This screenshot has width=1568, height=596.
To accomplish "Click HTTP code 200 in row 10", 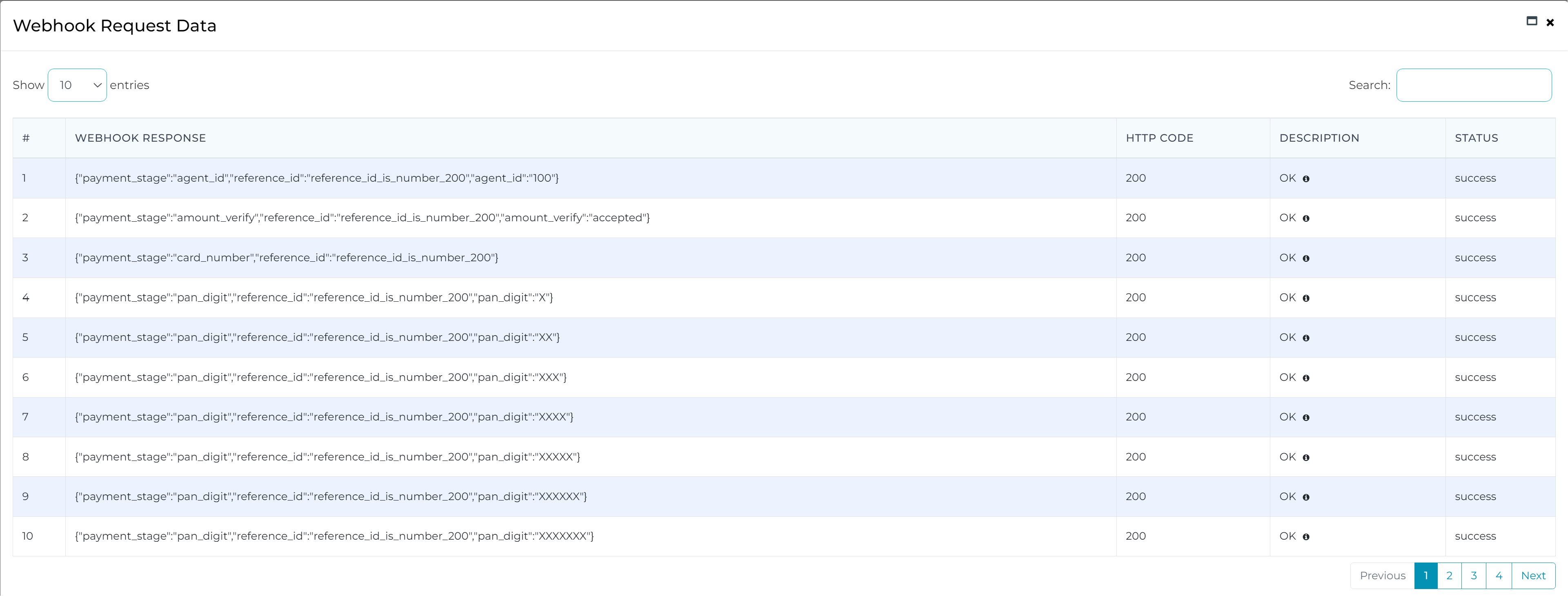I will pos(1136,536).
